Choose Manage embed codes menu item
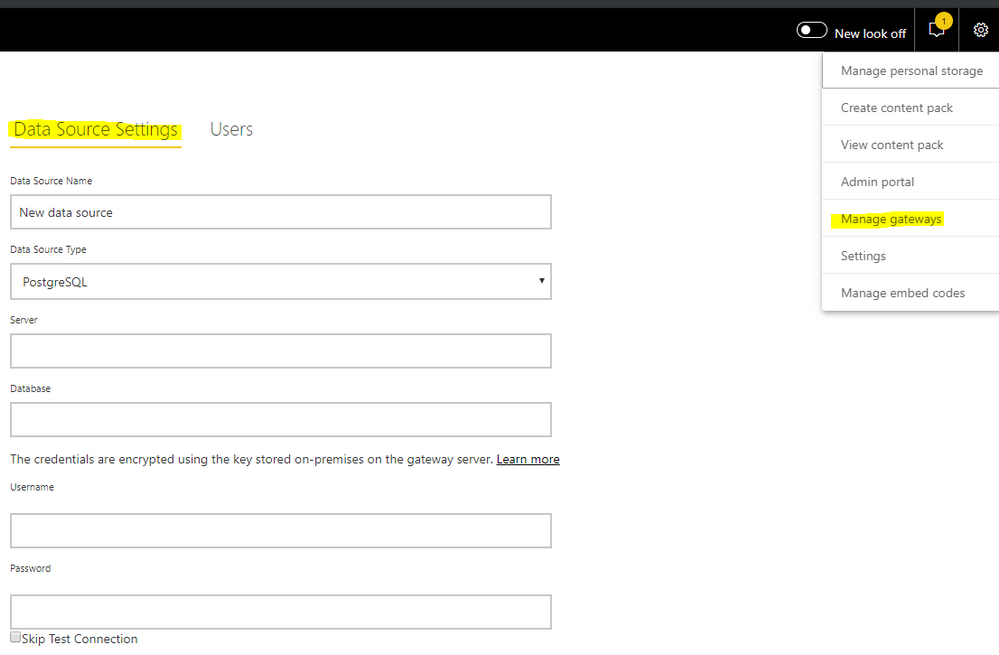 tap(911, 292)
